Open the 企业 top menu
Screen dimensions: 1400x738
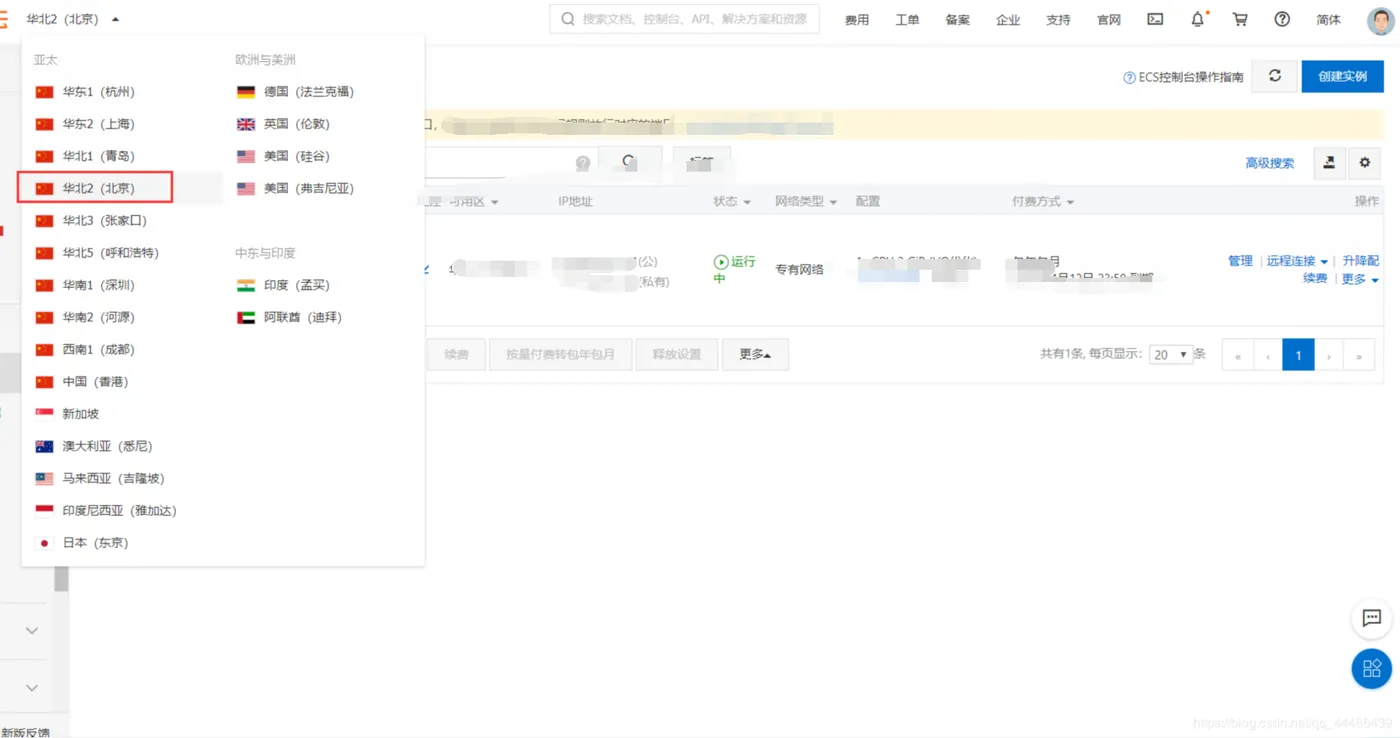(1008, 20)
